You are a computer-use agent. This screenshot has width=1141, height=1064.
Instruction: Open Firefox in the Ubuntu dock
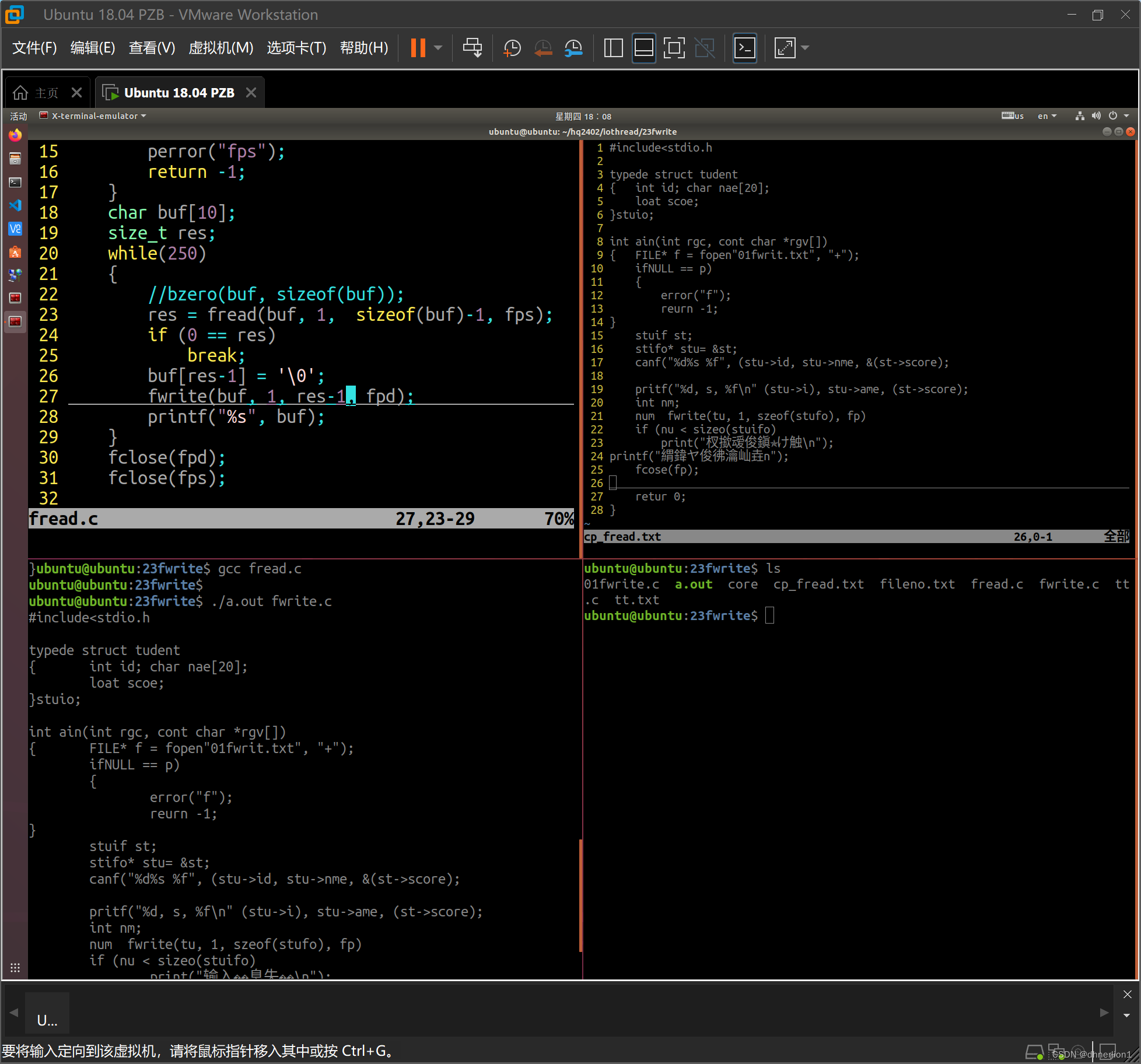click(15, 135)
